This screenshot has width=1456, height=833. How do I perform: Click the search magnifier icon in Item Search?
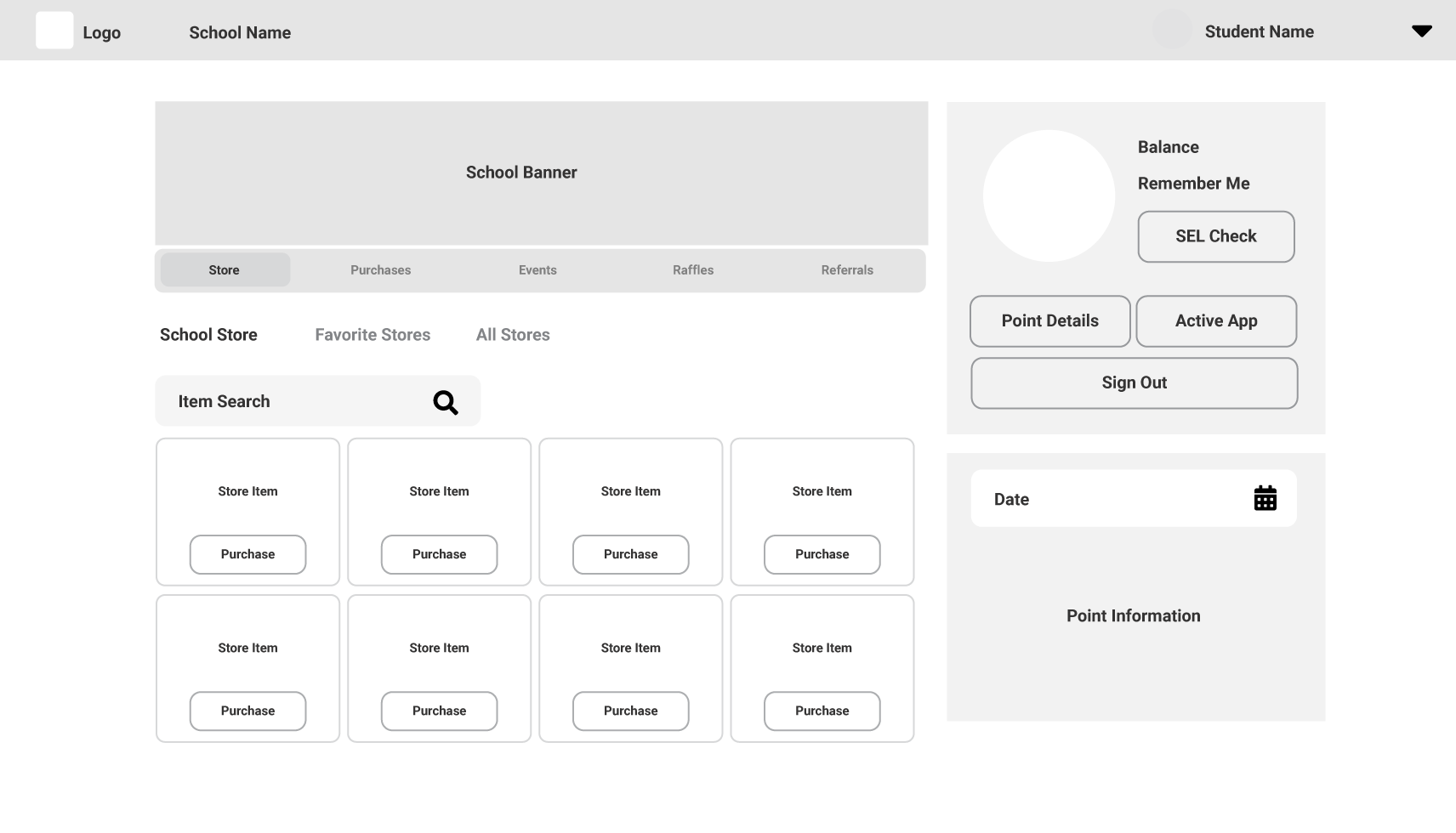[x=445, y=402]
